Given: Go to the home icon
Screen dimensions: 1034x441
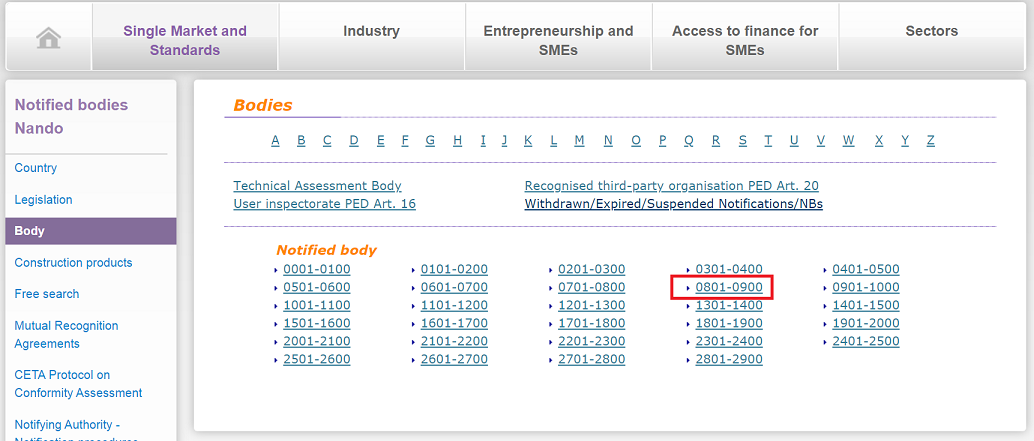Looking at the screenshot, I should point(49,38).
